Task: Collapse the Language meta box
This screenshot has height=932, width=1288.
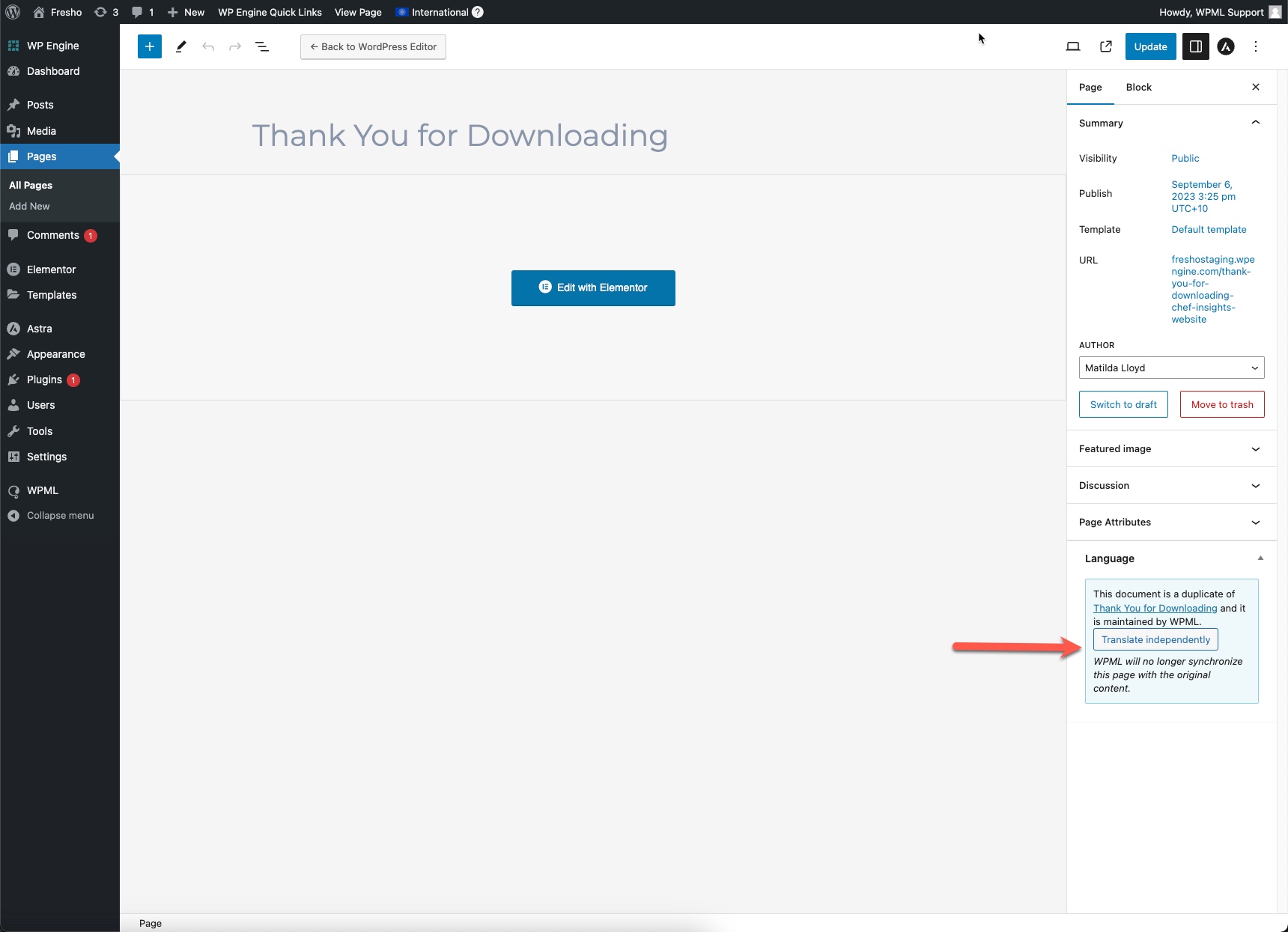Action: point(1260,558)
